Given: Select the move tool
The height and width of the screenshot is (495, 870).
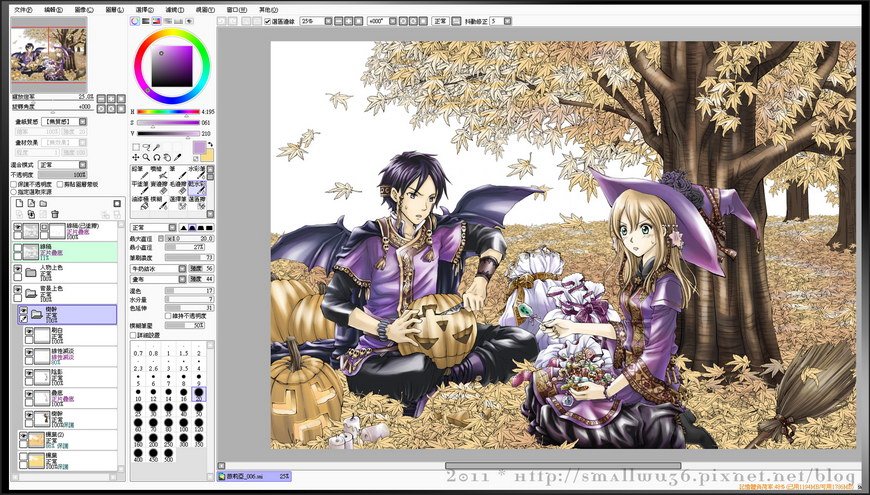Looking at the screenshot, I should (x=136, y=158).
